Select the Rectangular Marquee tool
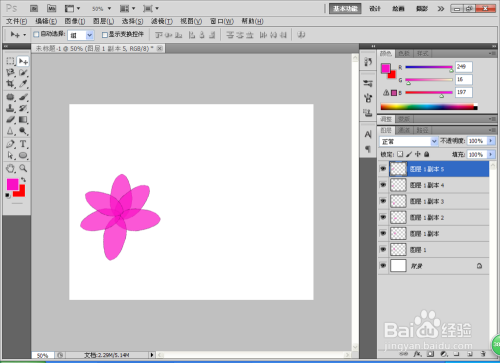Viewport: 500px width, 363px height. coord(10,61)
